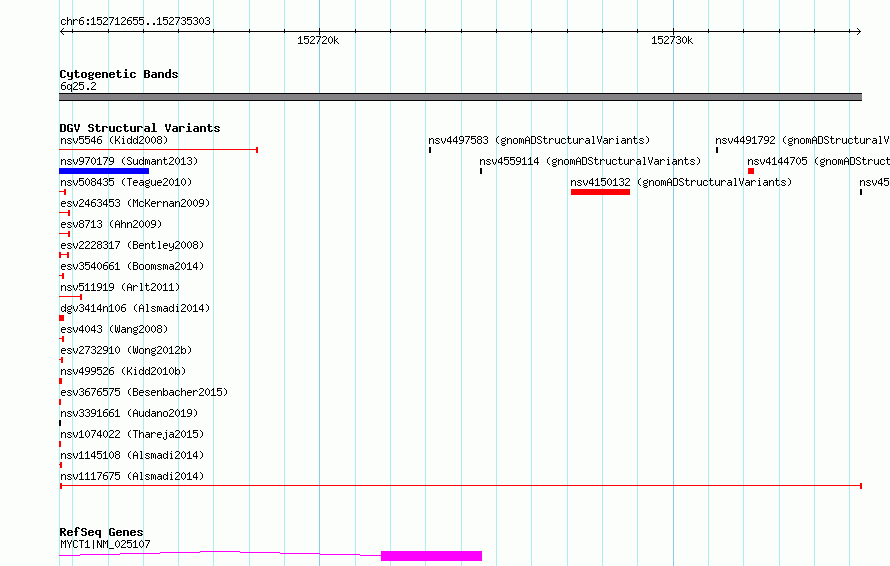Screen dimensions: 890x566
Task: Click DGV Structural Variants track title
Action: point(140,128)
